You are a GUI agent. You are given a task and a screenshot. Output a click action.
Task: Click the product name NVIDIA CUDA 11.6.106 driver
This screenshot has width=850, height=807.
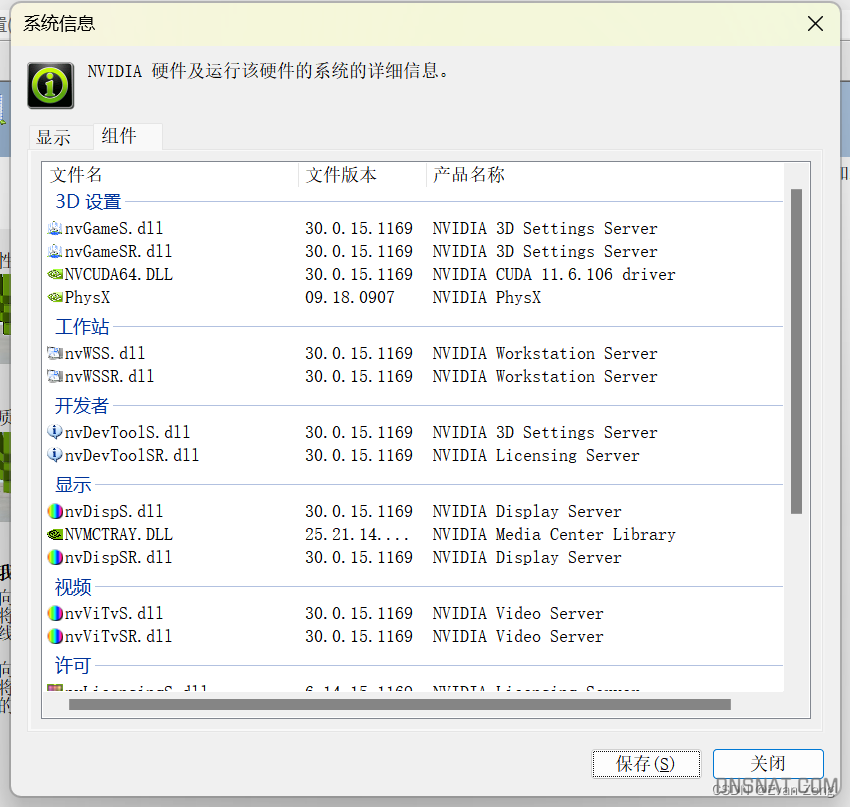click(x=554, y=274)
